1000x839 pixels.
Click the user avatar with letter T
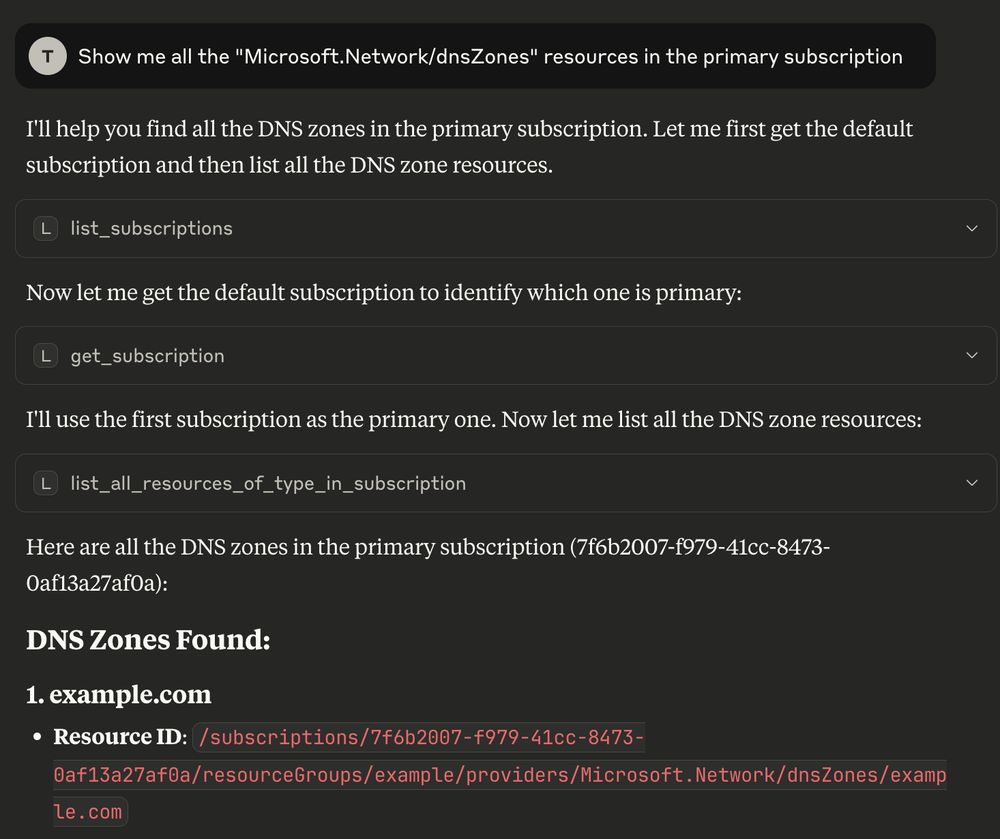click(x=47, y=56)
